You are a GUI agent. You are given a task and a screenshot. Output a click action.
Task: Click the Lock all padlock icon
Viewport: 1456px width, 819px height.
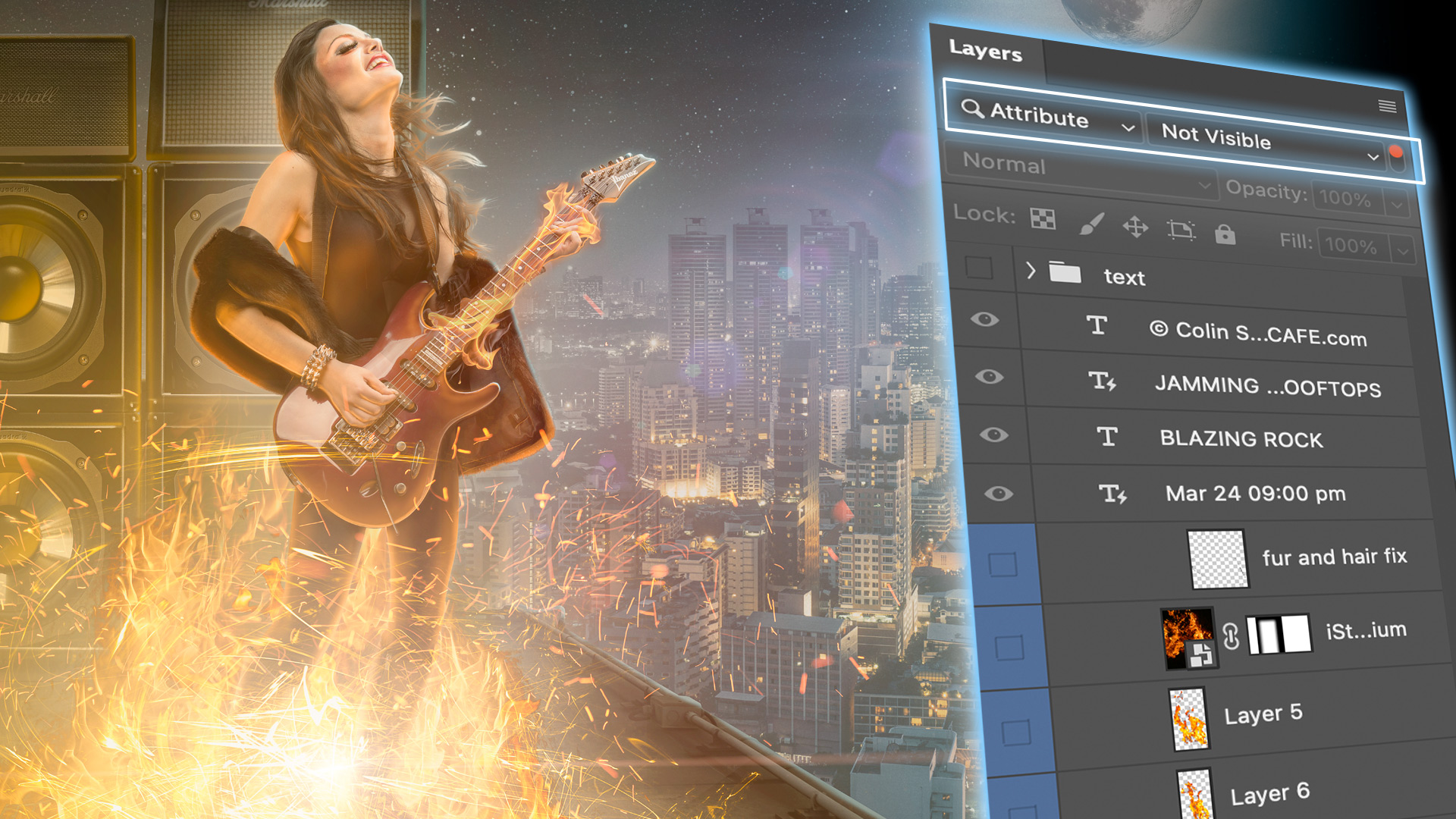(x=1227, y=237)
